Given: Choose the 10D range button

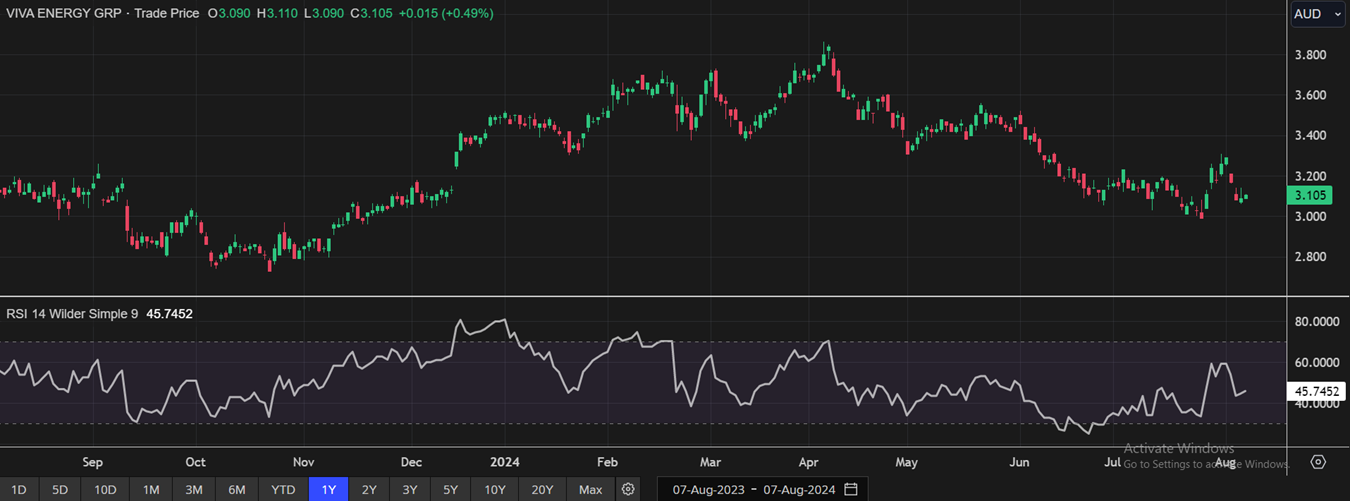Looking at the screenshot, I should click(x=105, y=489).
